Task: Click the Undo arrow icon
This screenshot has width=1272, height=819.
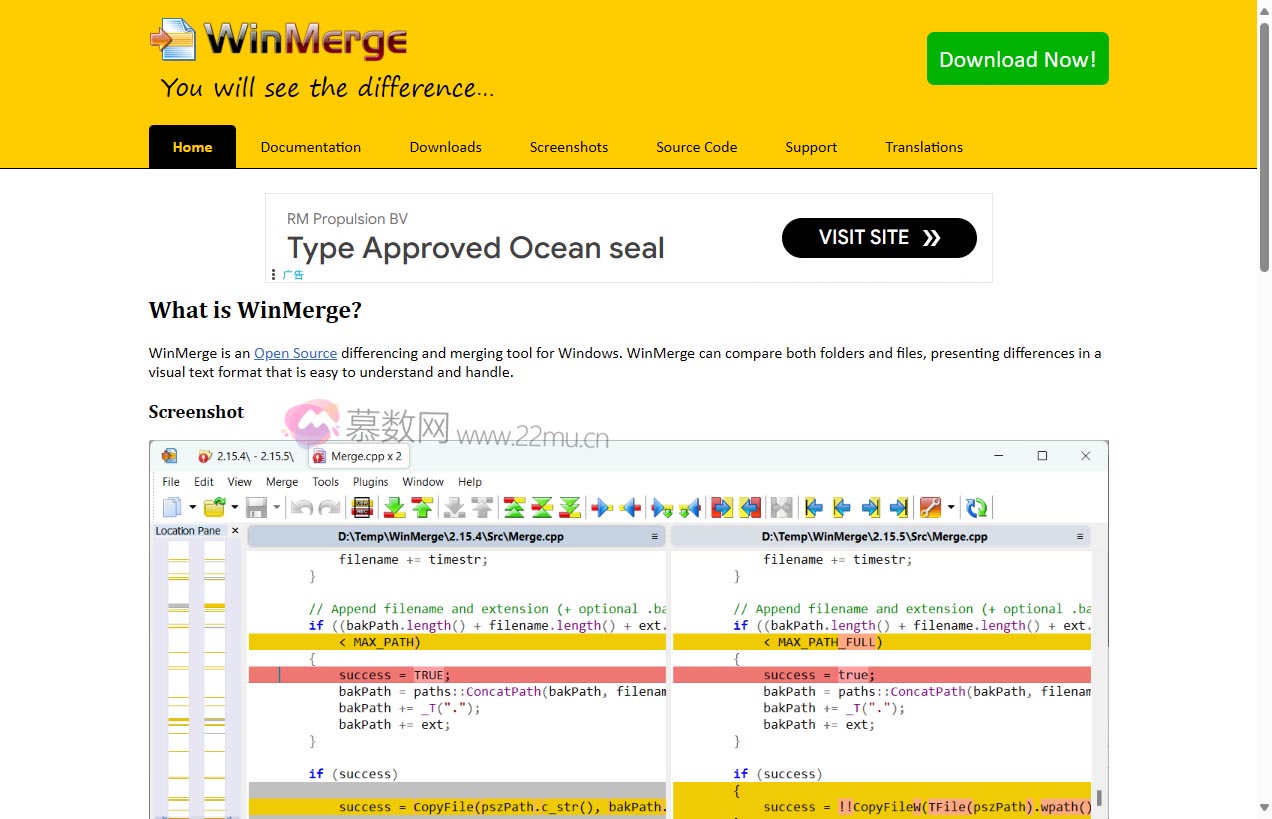Action: pos(300,507)
